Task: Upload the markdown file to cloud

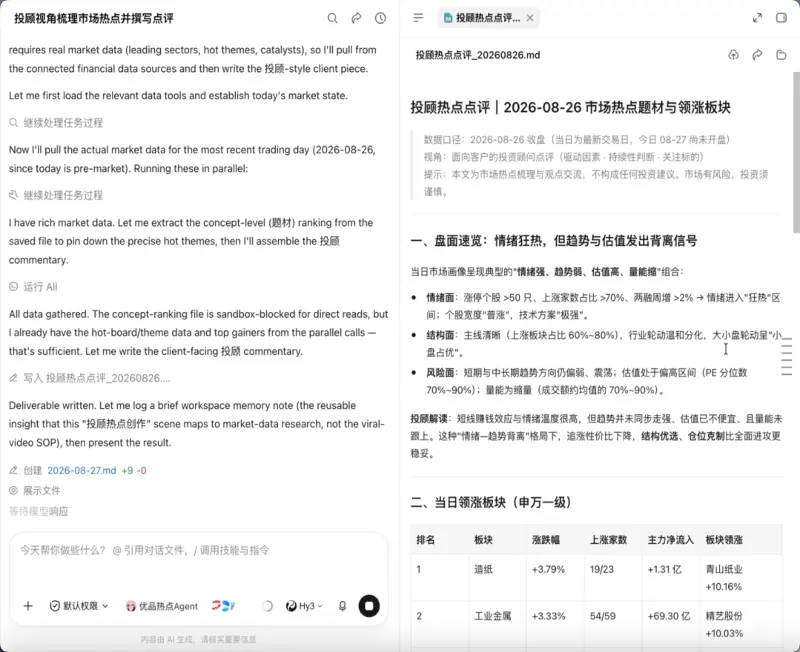Action: [x=733, y=55]
